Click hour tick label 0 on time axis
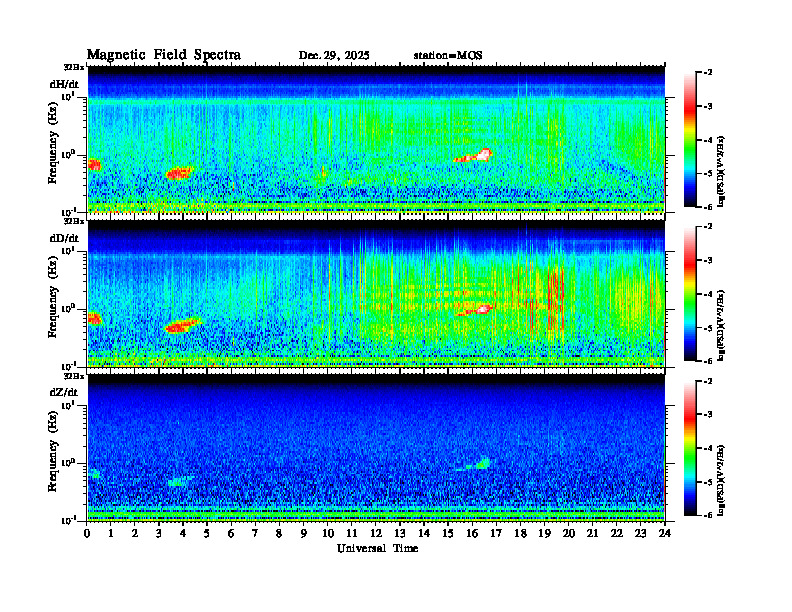This screenshot has height=612, width=792. 87,534
